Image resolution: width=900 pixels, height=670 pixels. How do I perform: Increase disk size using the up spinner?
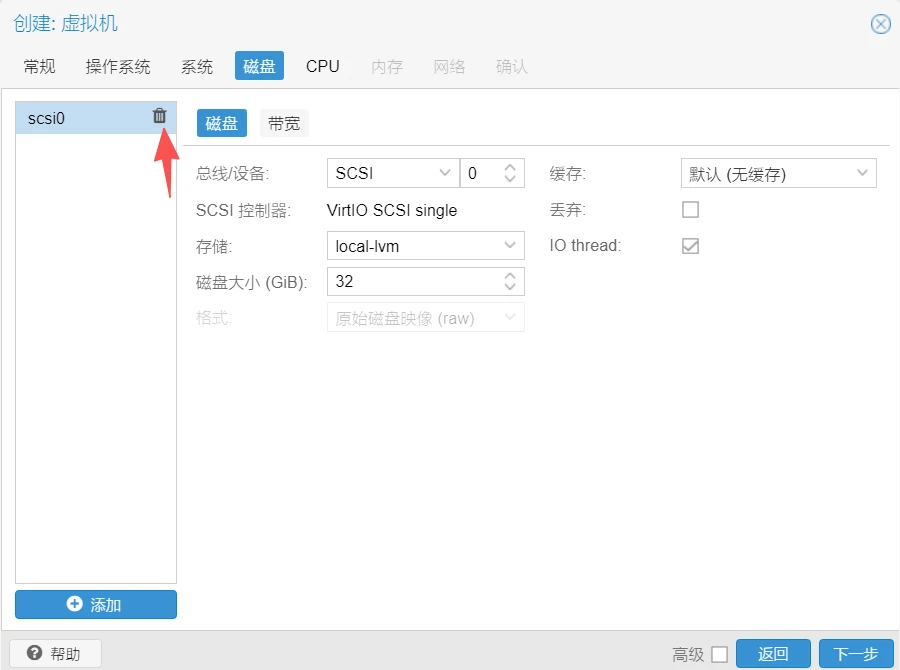point(510,276)
